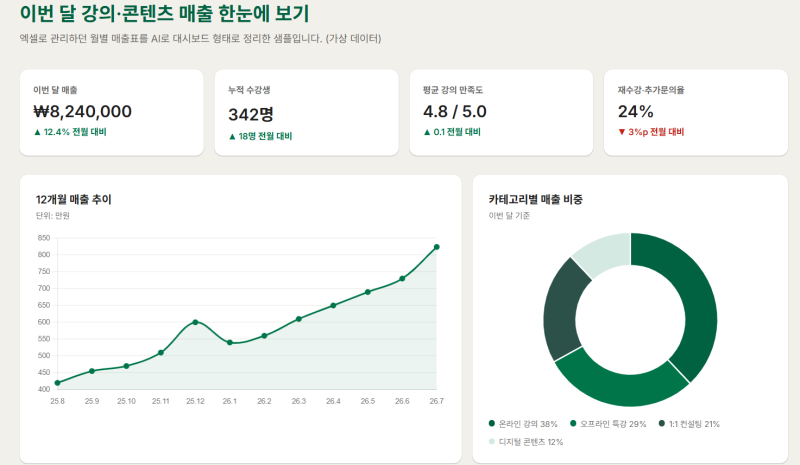Click the 26.4 data point on line chart
This screenshot has width=800, height=465.
(333, 306)
